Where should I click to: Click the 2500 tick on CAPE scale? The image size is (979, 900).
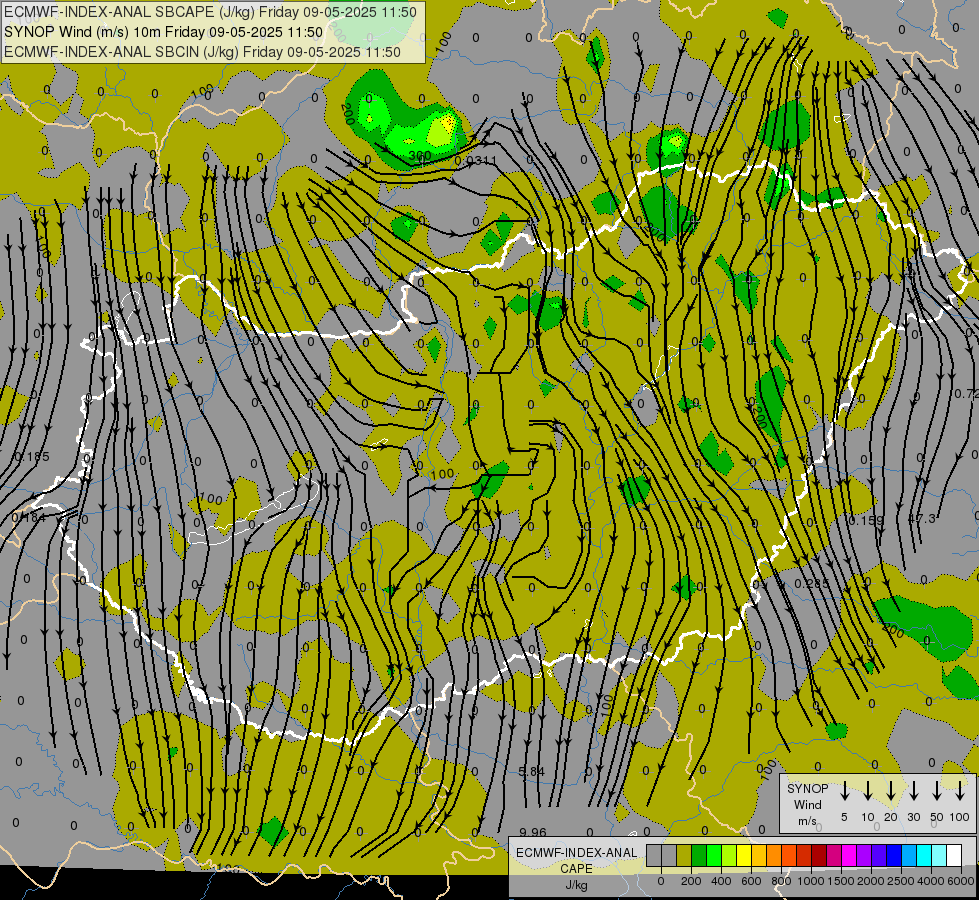901,881
